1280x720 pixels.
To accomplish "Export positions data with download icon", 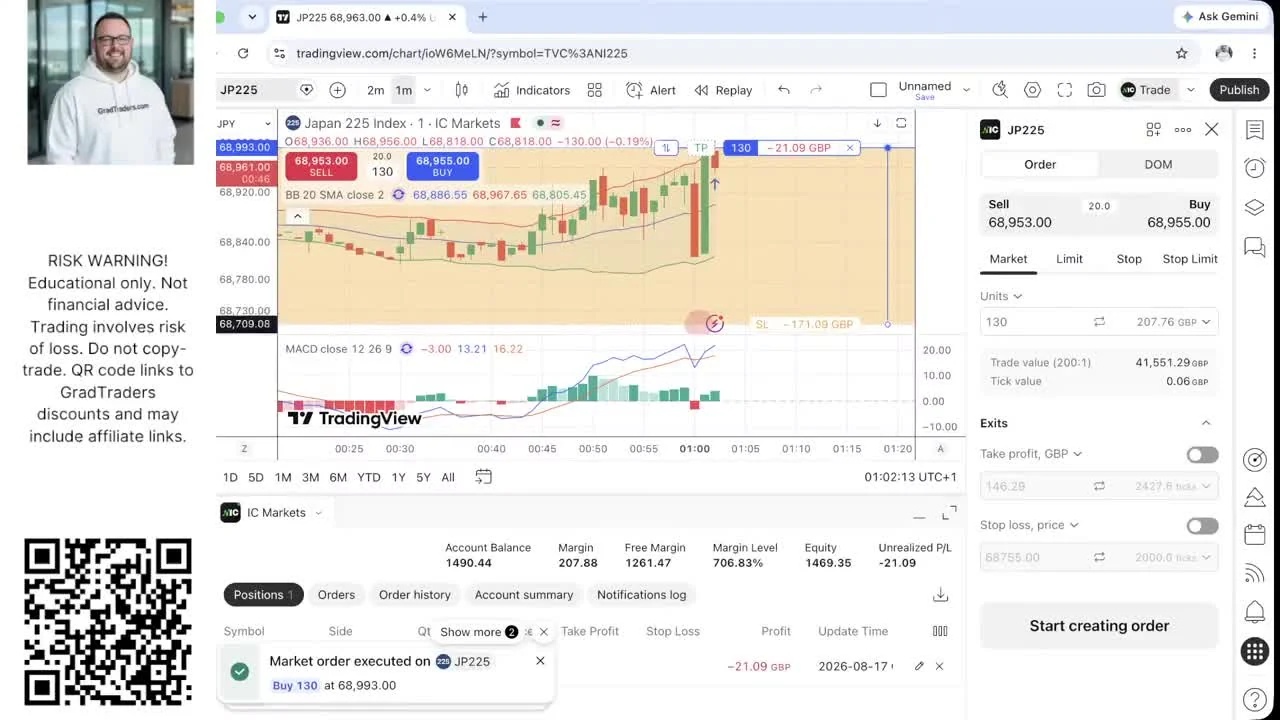I will click(x=940, y=595).
